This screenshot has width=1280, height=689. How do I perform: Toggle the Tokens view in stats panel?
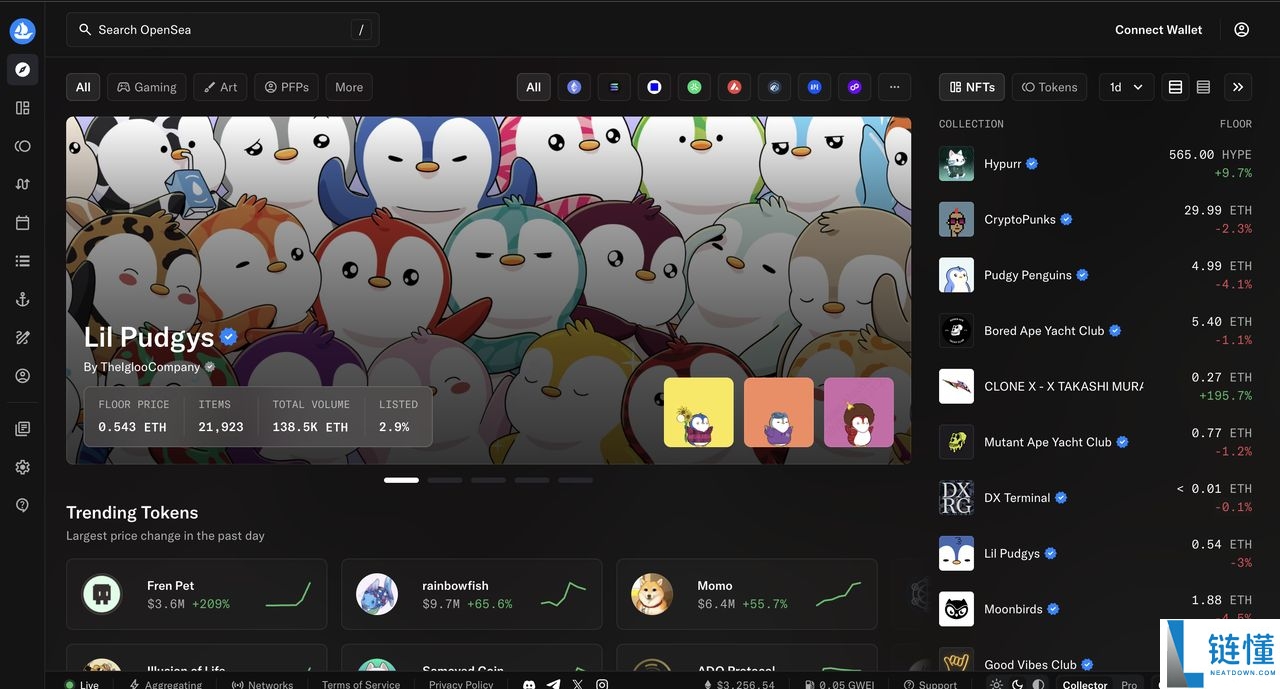tap(1050, 87)
